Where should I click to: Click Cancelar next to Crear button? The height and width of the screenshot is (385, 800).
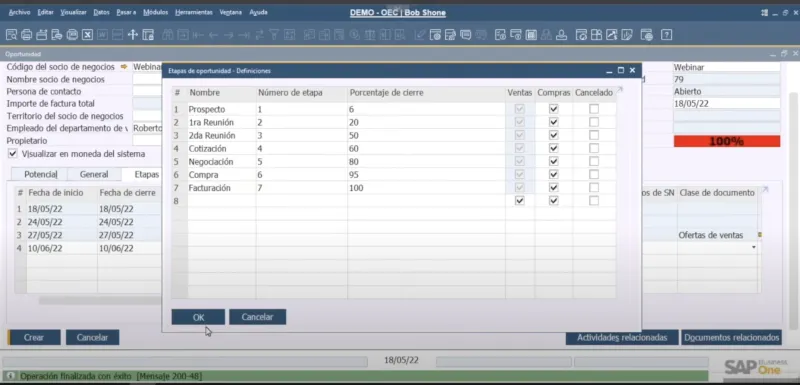pos(92,338)
